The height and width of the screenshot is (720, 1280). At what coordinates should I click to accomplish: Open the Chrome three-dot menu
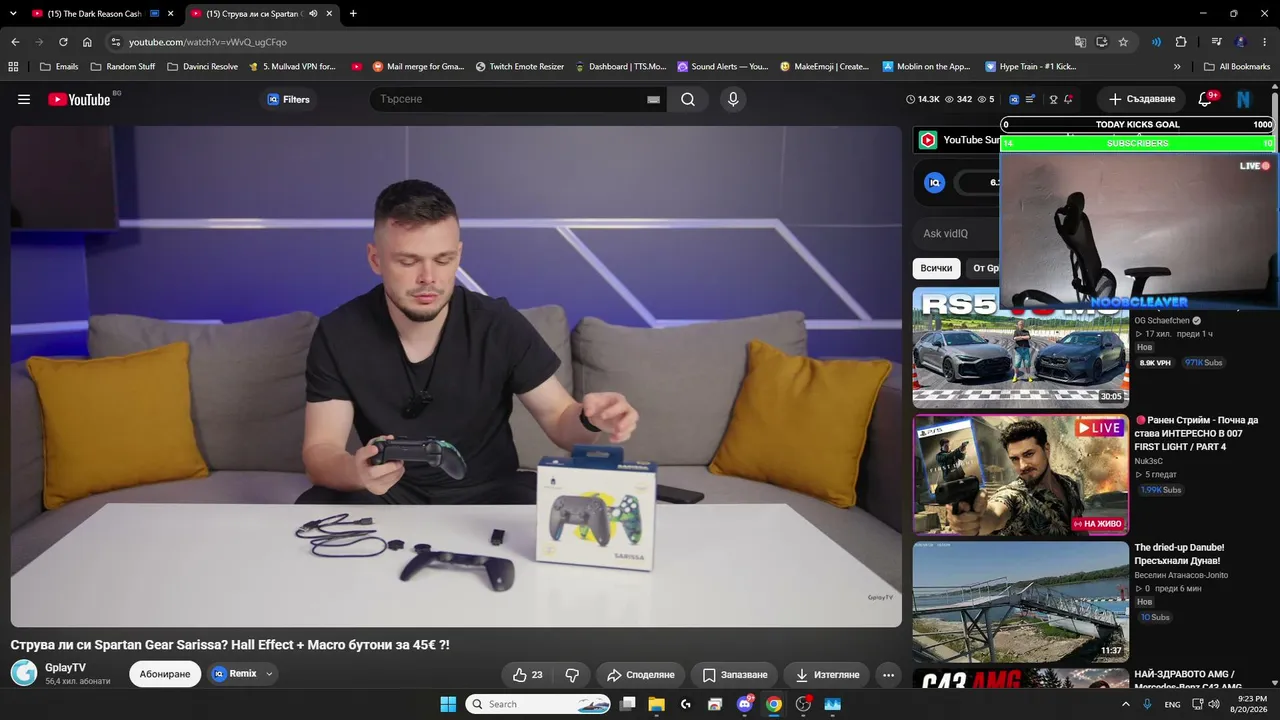pyautogui.click(x=1264, y=42)
